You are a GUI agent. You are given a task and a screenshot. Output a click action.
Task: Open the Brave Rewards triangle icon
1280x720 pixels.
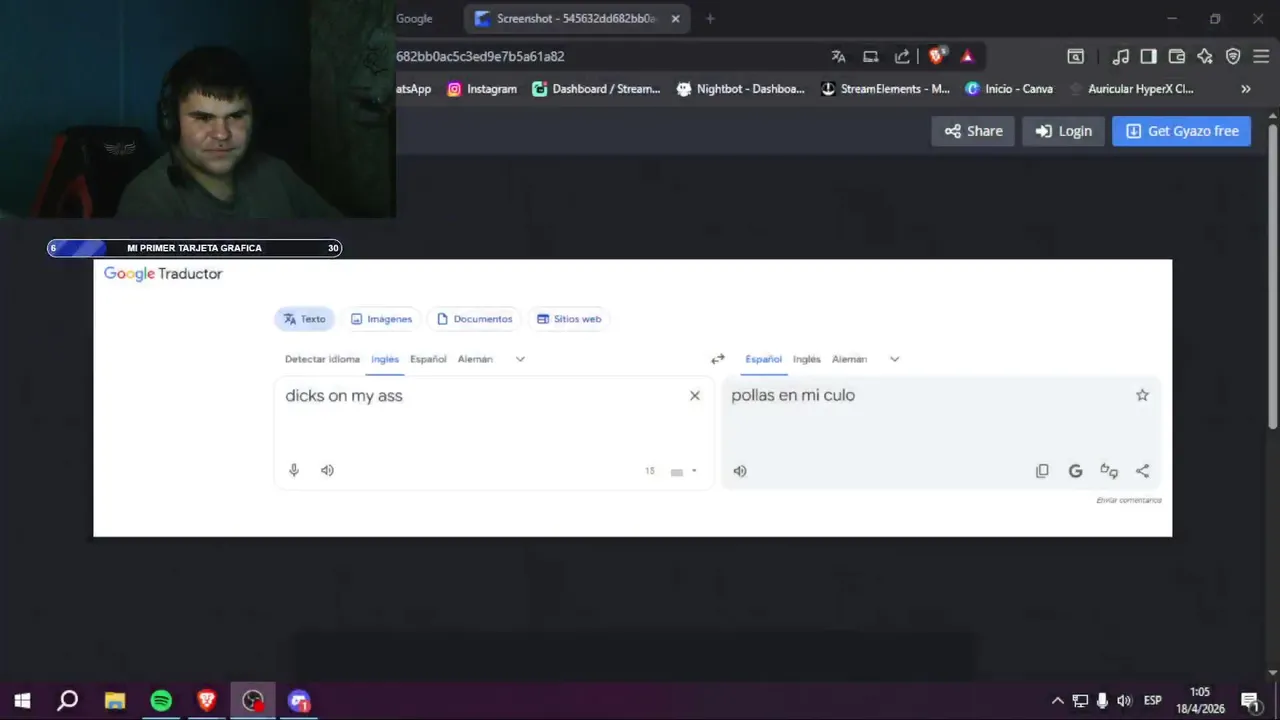tap(967, 56)
